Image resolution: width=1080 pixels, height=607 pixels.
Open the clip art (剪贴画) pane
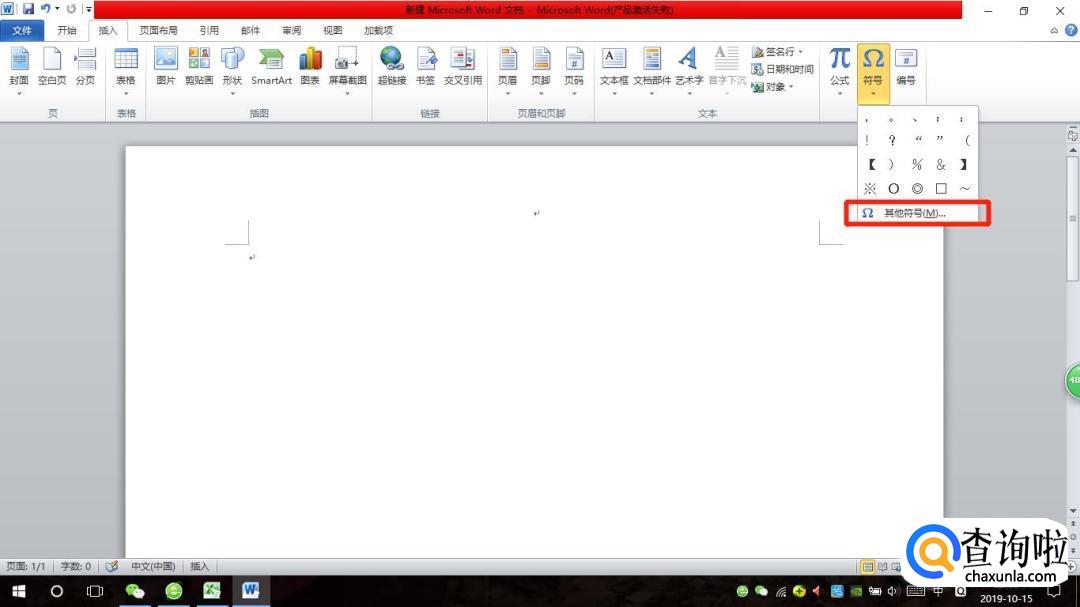tap(199, 69)
